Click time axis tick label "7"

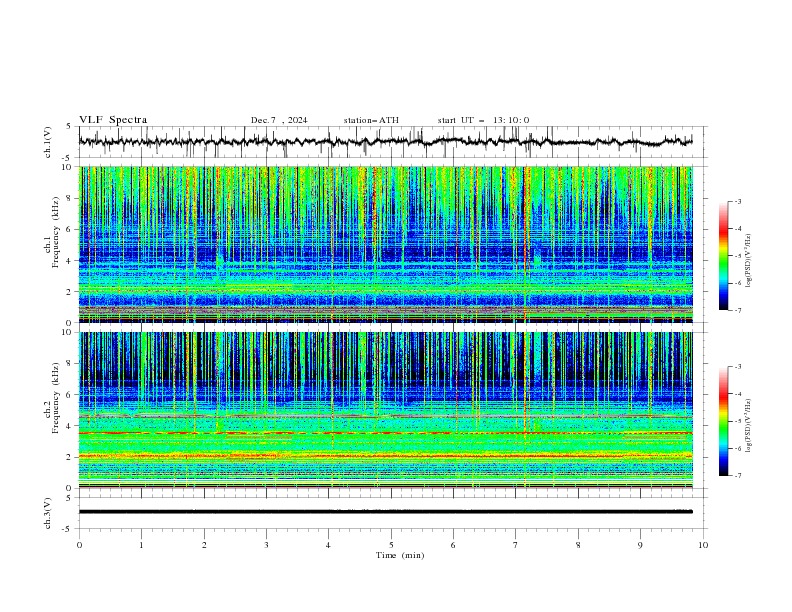tap(516, 545)
